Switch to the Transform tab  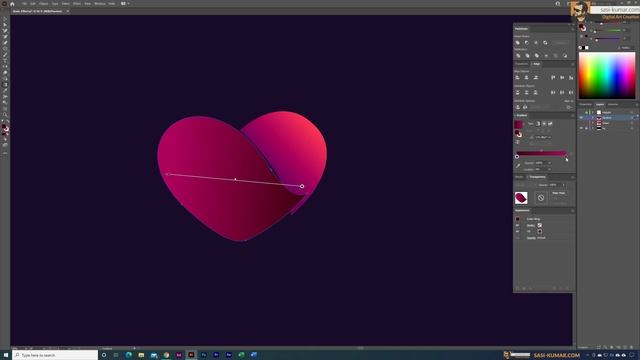pyautogui.click(x=521, y=64)
